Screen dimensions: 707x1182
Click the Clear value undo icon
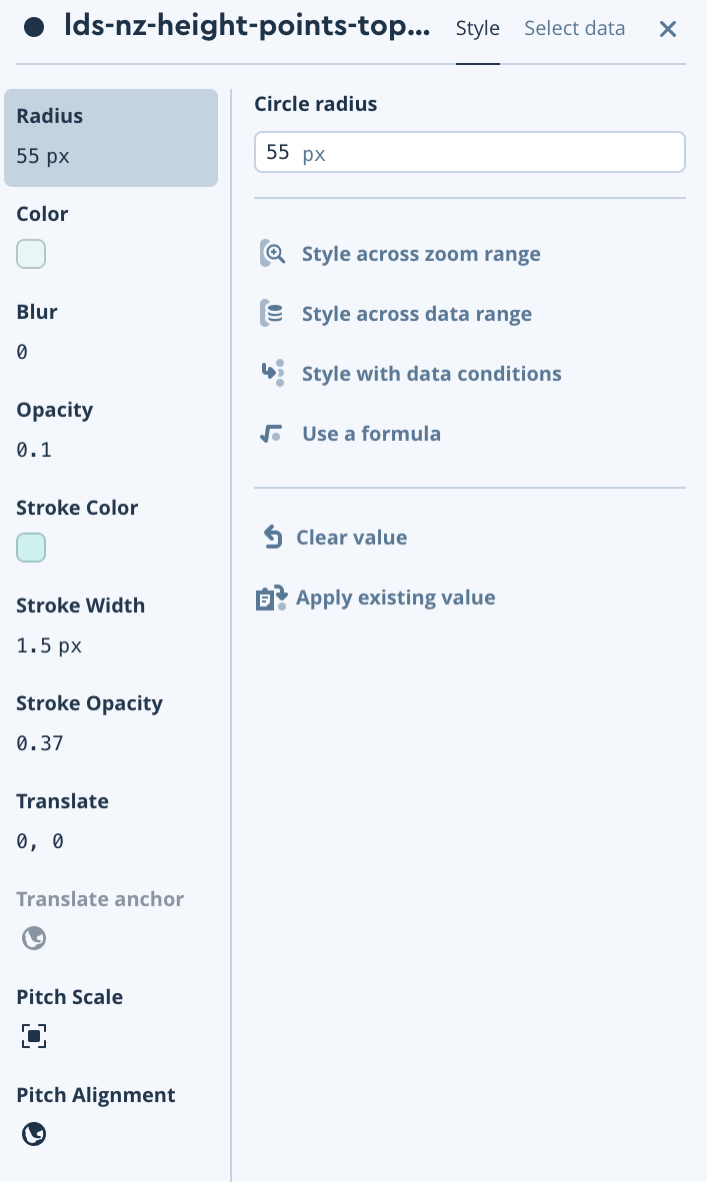(x=272, y=538)
